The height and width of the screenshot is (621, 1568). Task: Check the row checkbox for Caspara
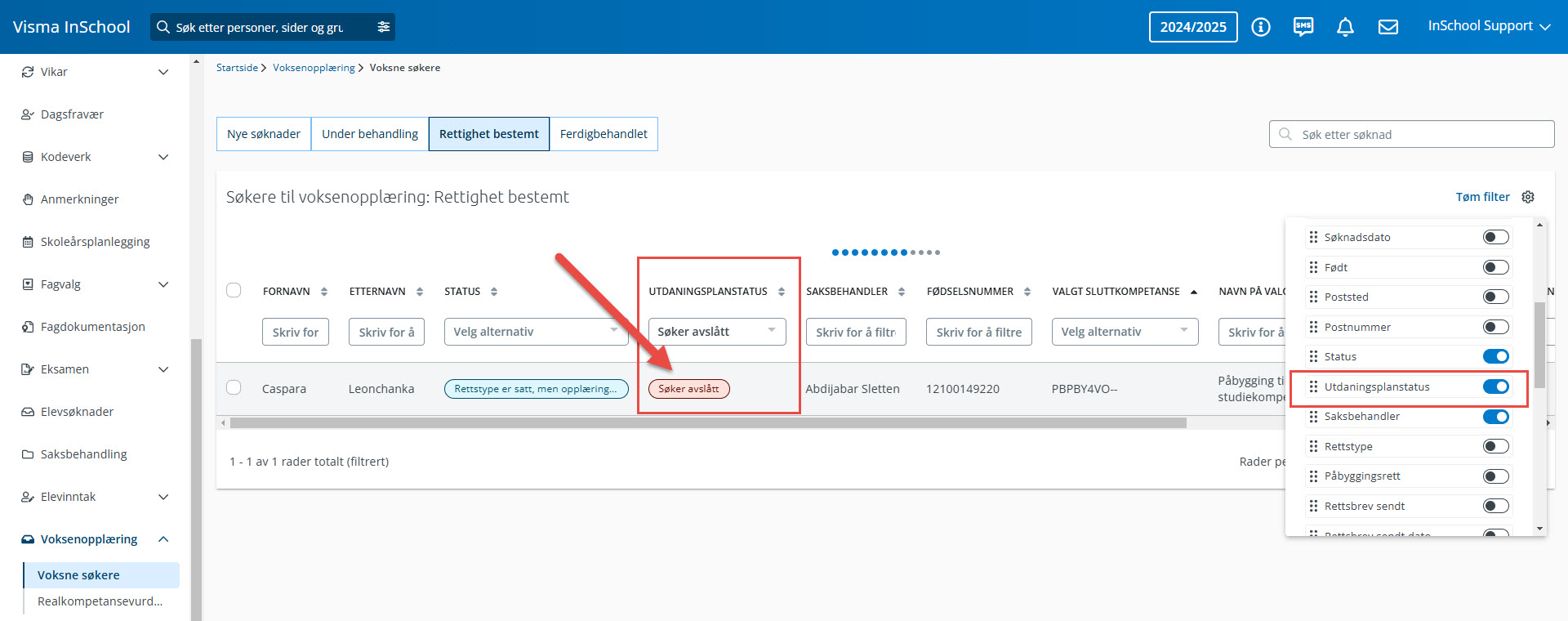point(234,387)
